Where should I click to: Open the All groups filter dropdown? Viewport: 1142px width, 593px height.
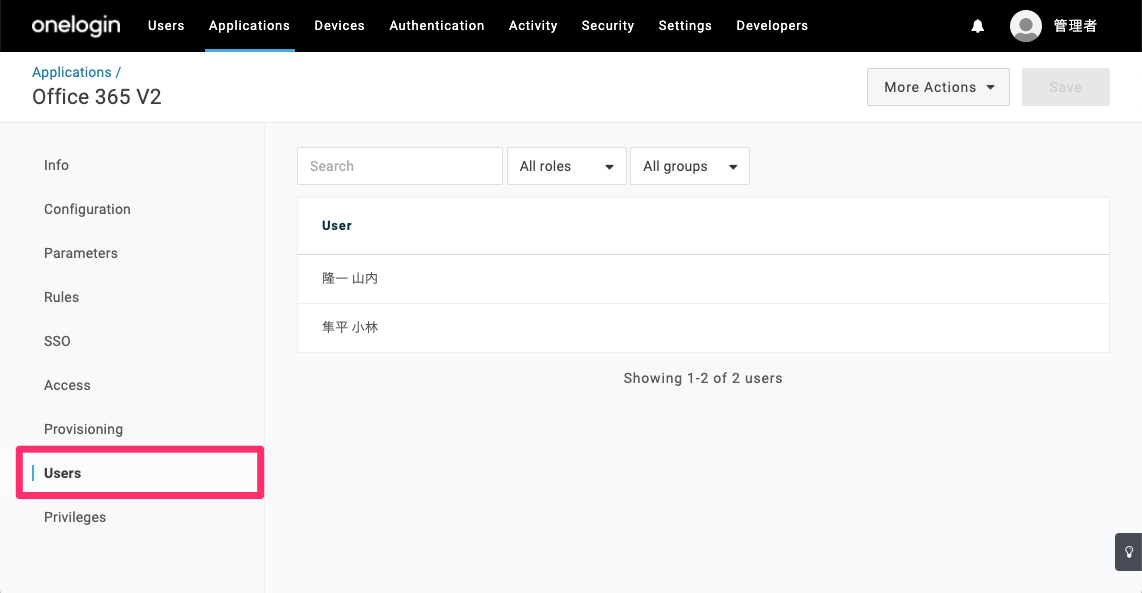pos(690,166)
